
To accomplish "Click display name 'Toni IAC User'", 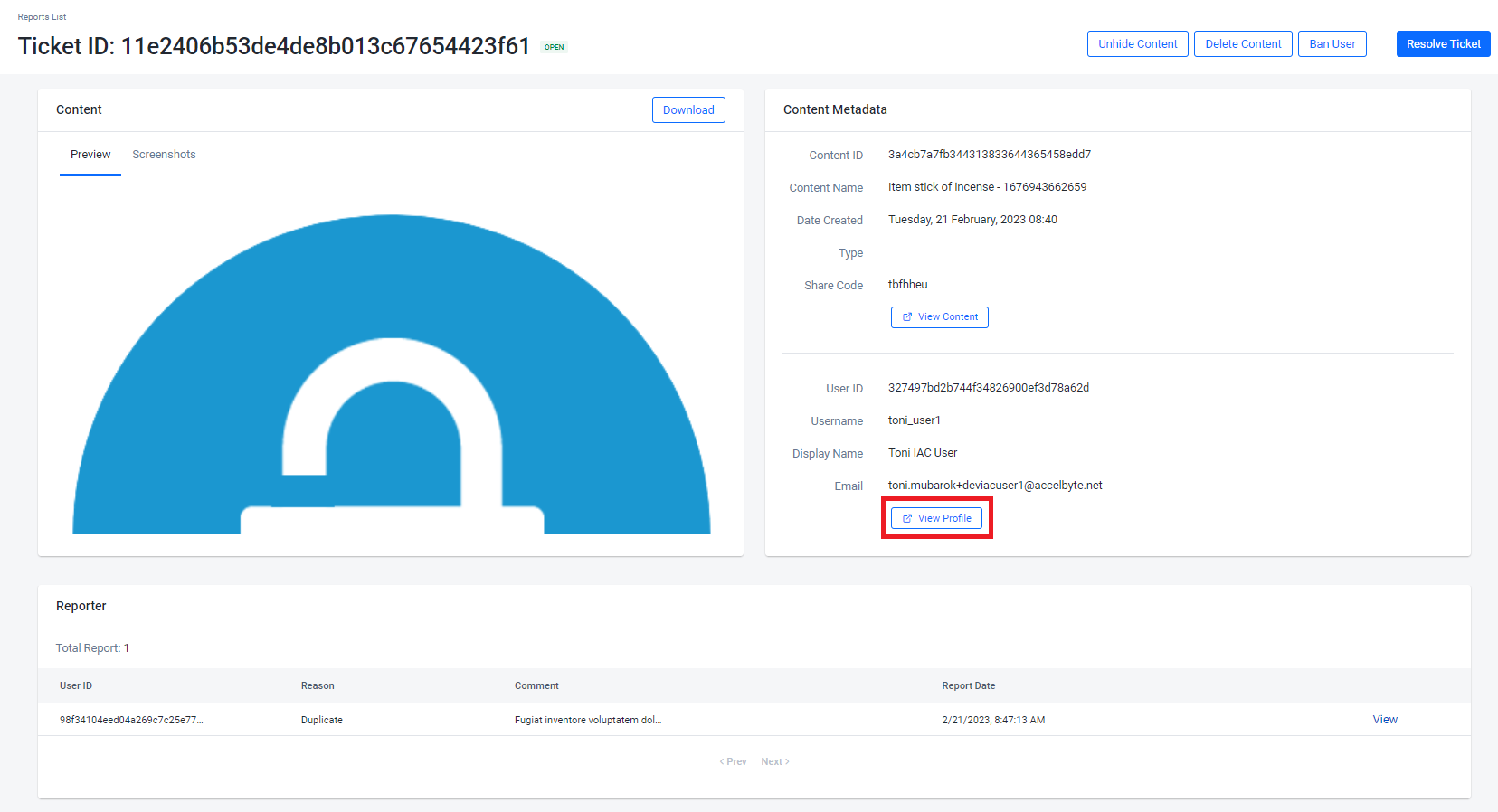I will pos(923,453).
